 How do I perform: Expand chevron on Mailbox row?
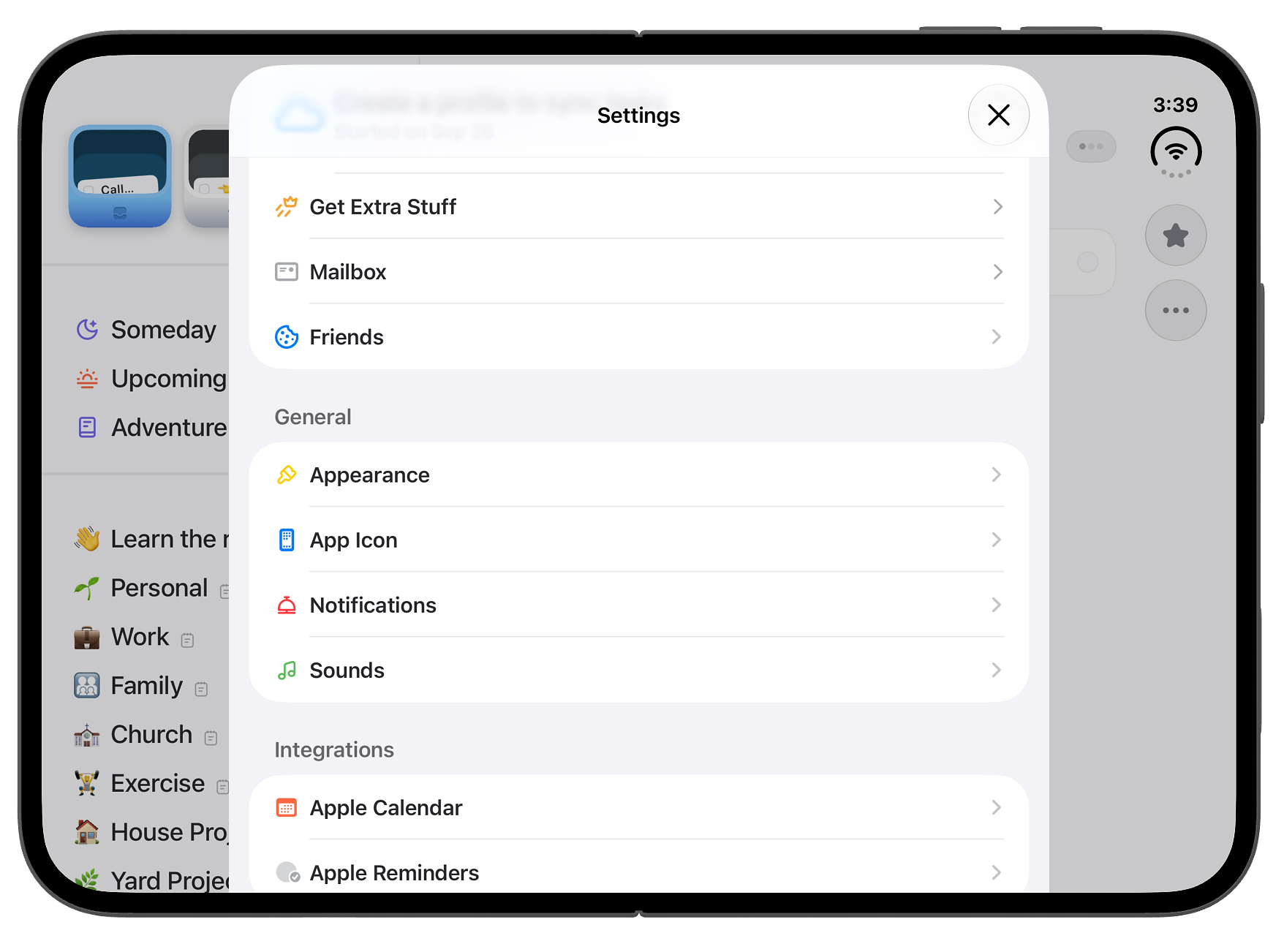coord(997,272)
